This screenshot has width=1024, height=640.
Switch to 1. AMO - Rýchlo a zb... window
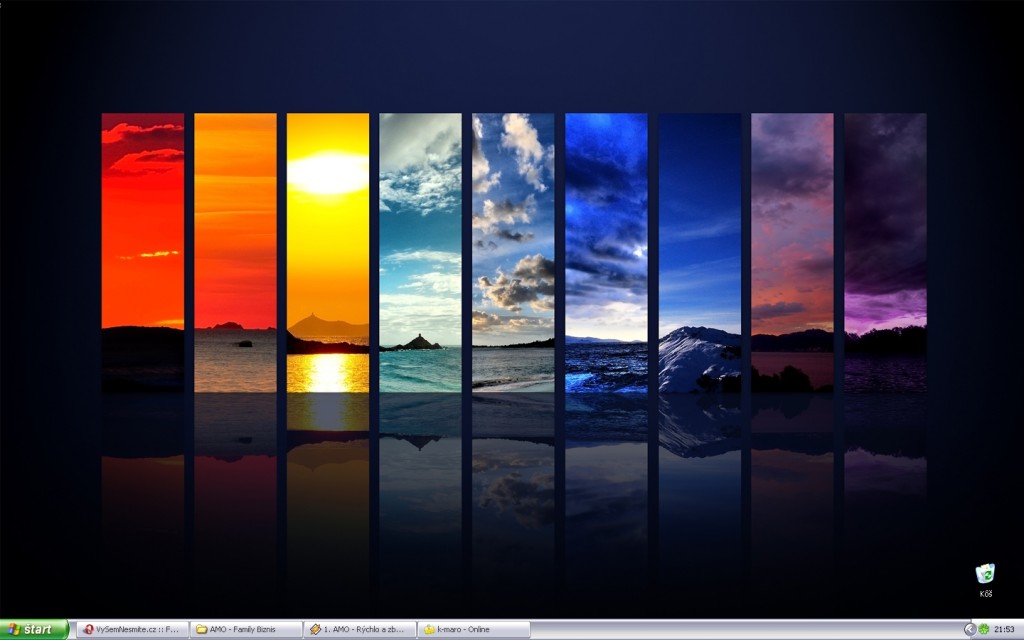[360, 630]
